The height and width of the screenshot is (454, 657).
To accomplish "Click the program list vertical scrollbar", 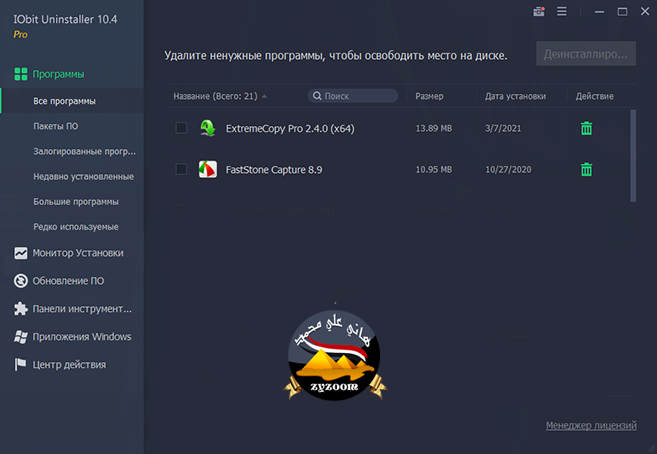I will [x=633, y=156].
